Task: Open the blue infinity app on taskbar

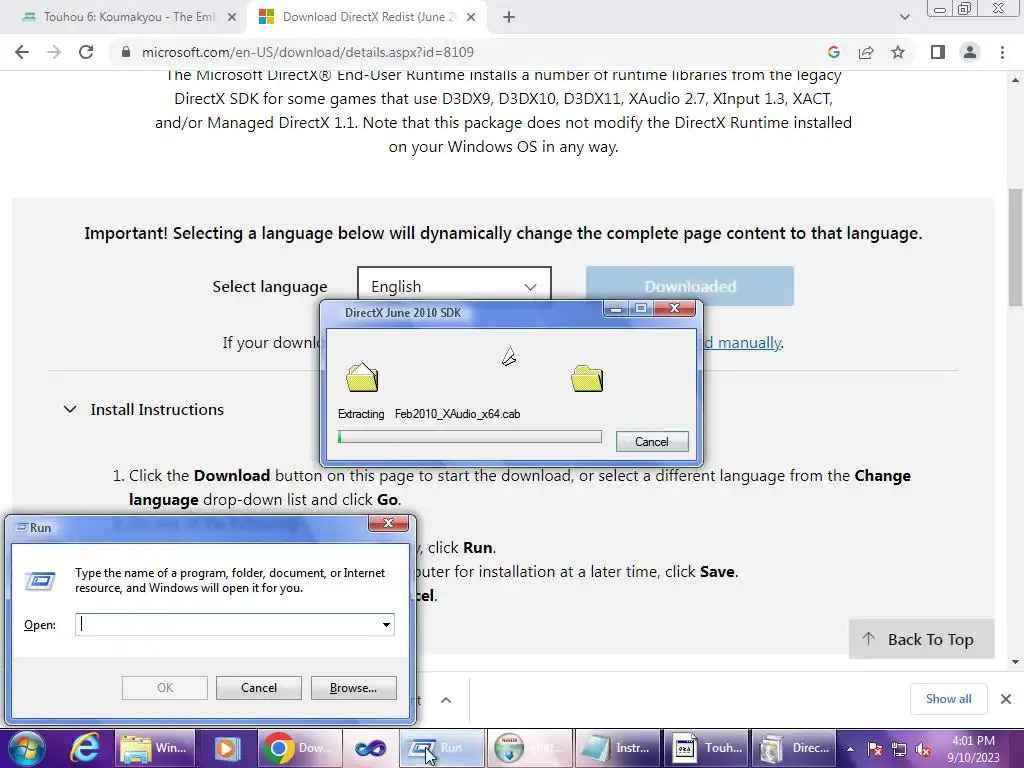Action: 370,748
